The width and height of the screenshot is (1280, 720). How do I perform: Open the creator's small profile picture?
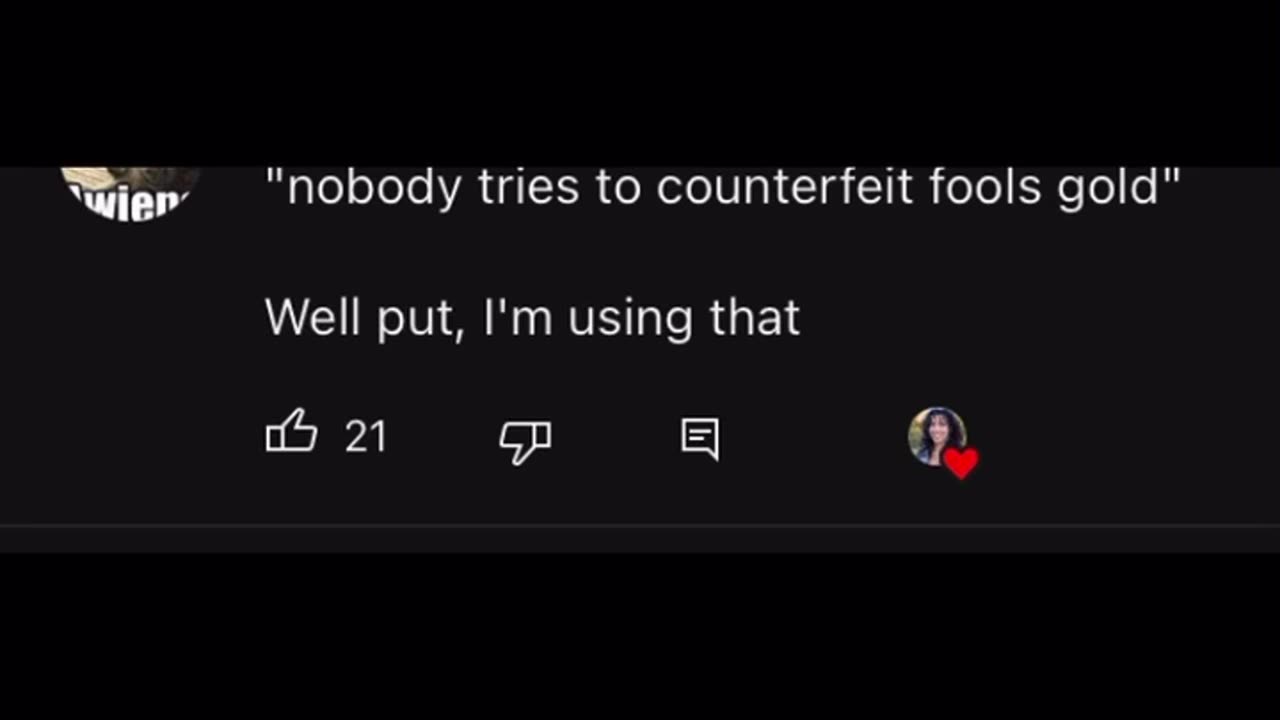pos(936,435)
